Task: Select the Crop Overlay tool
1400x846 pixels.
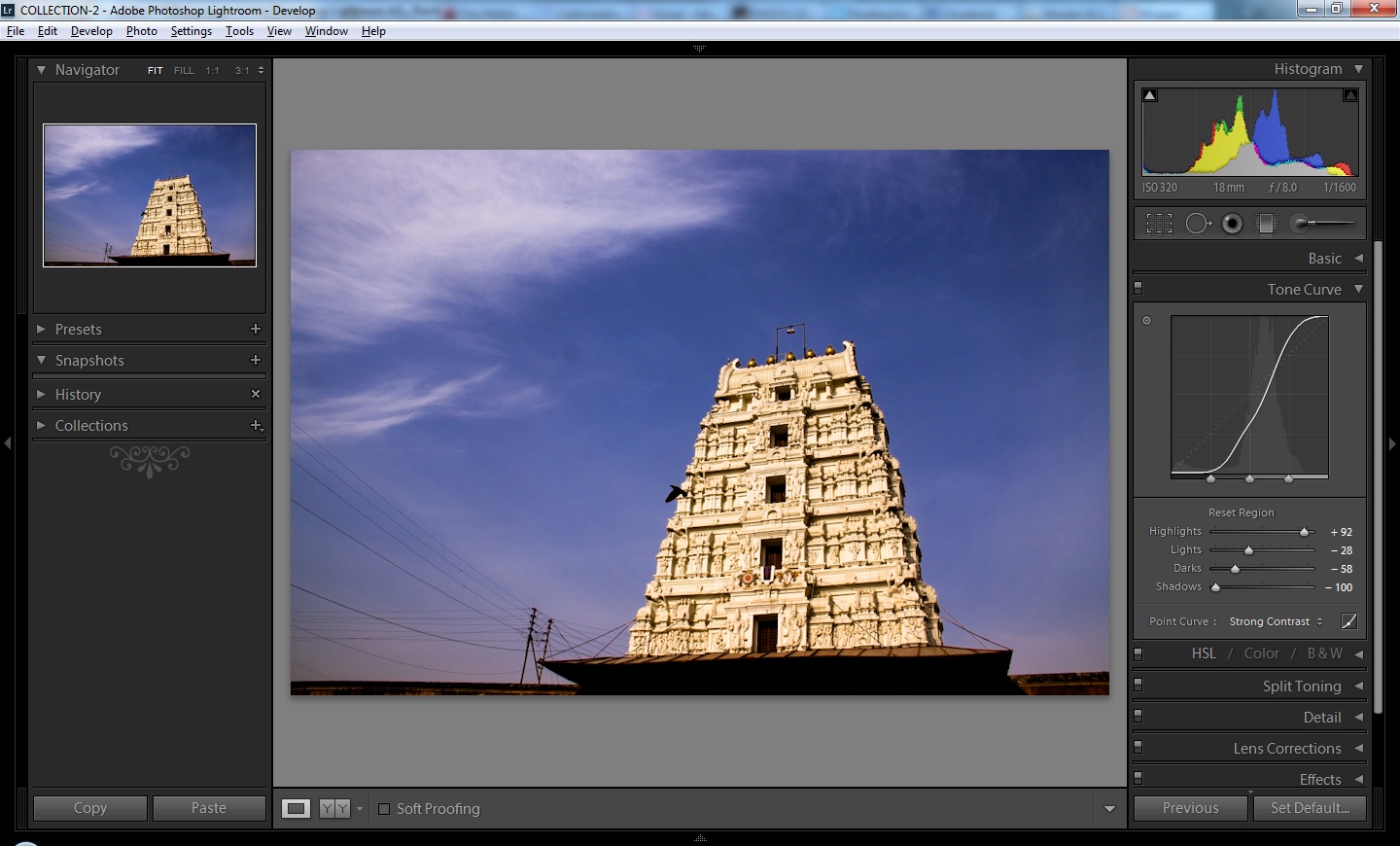Action: [x=1159, y=223]
